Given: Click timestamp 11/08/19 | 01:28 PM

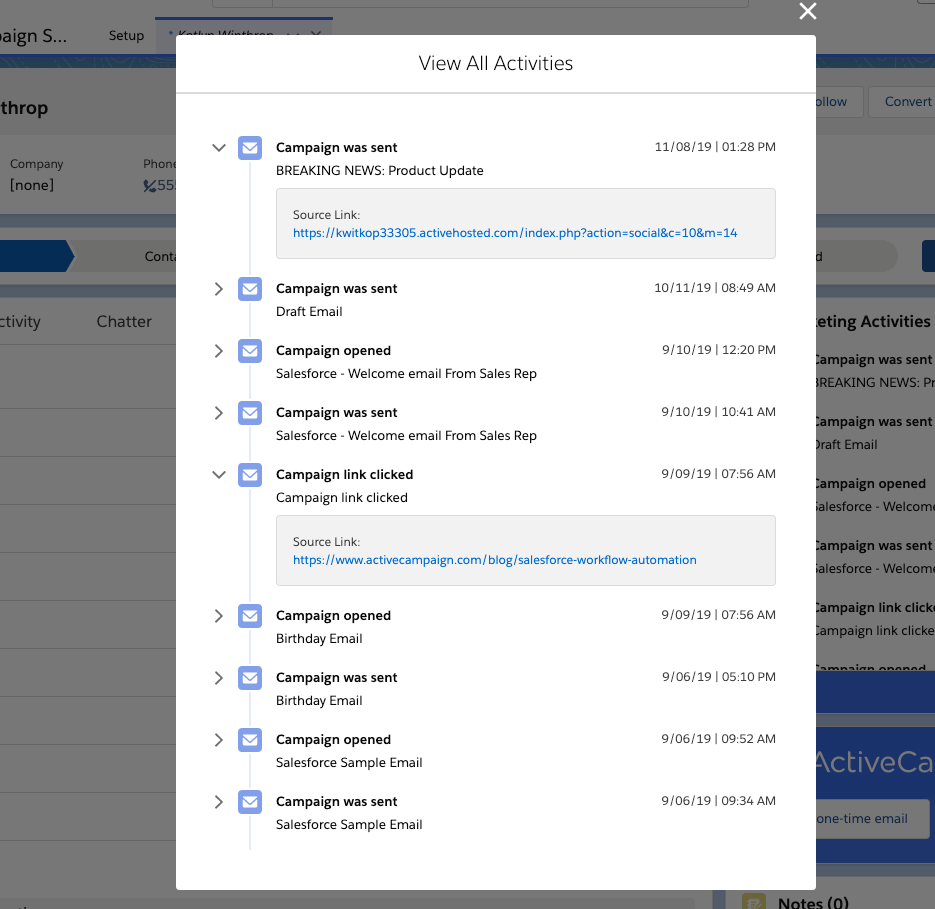Looking at the screenshot, I should (x=715, y=147).
